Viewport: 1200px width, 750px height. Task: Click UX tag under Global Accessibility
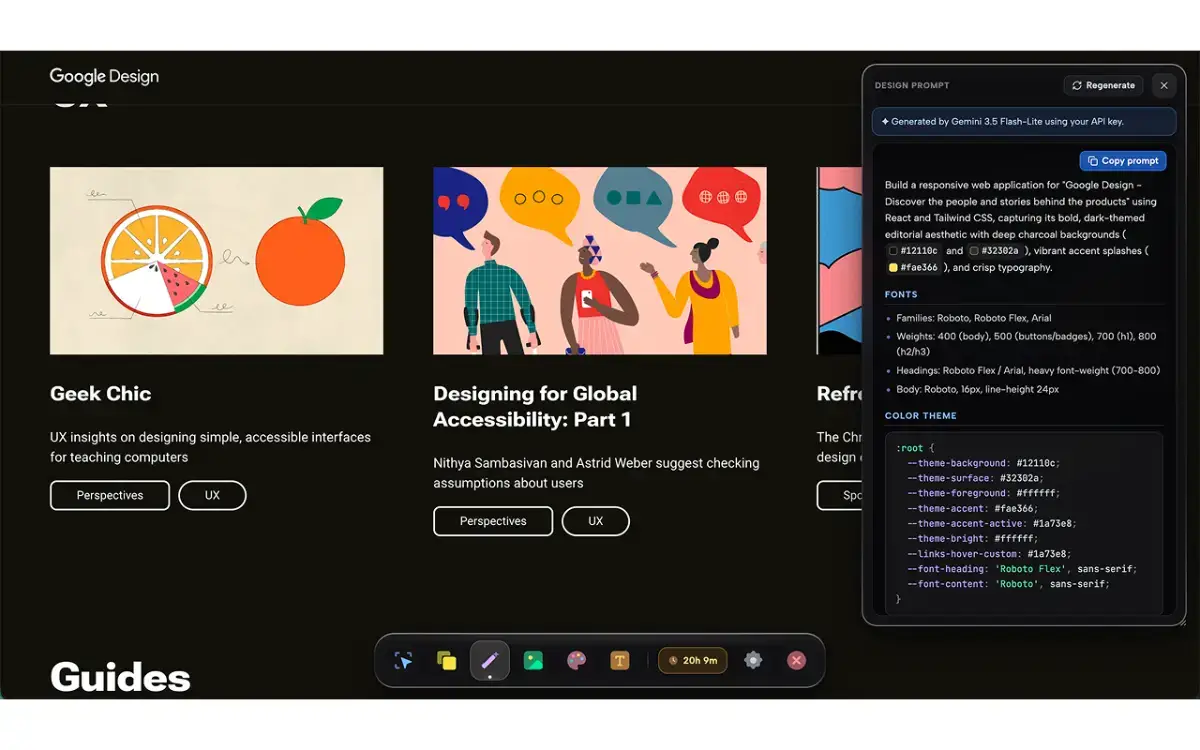596,521
